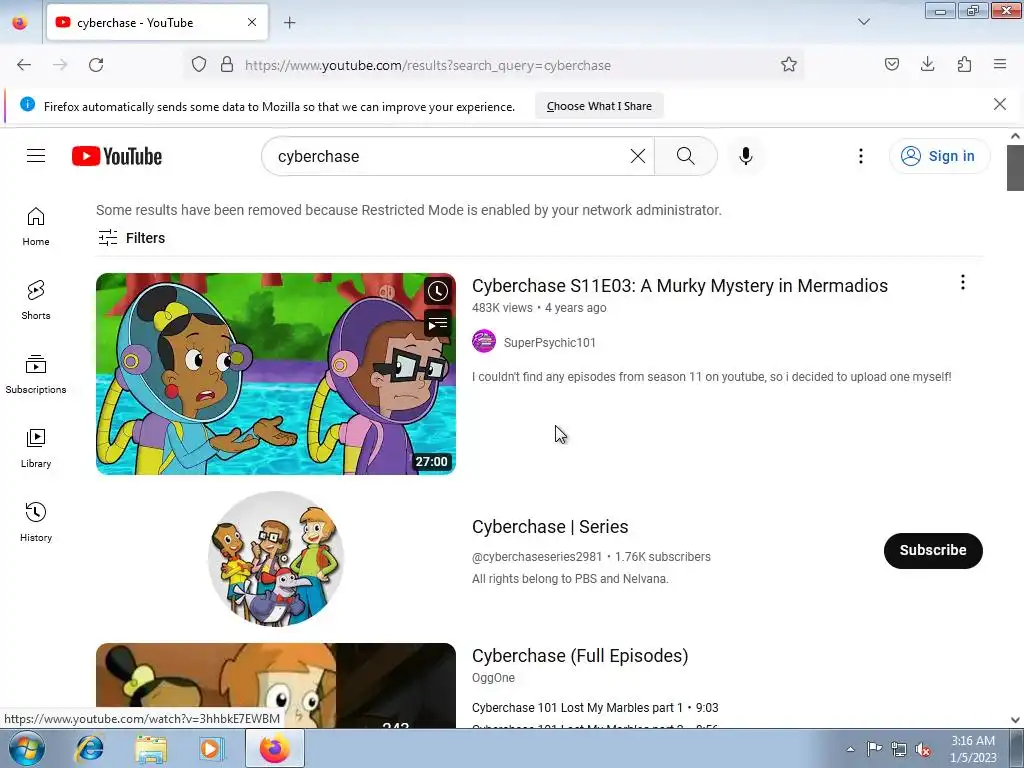This screenshot has width=1024, height=768.
Task: Add Mermadios video to Watch later
Action: (438, 291)
